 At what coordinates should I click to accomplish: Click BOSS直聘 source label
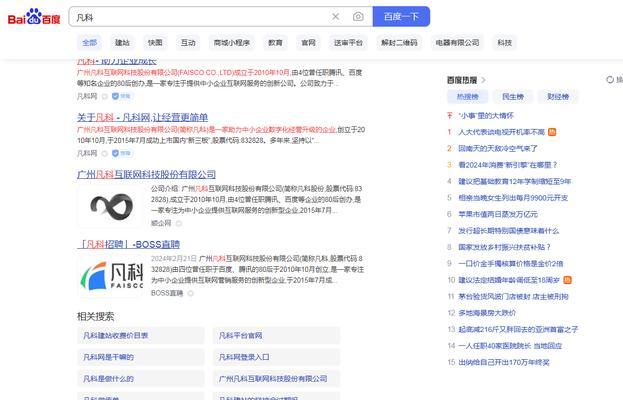click(167, 294)
